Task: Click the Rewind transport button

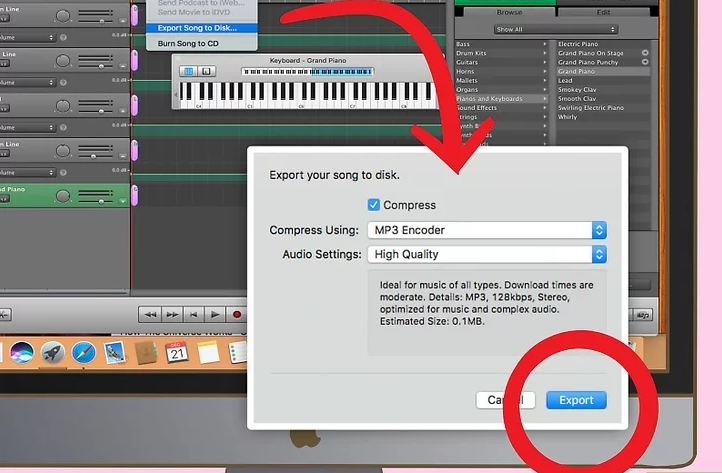Action: coord(150,315)
